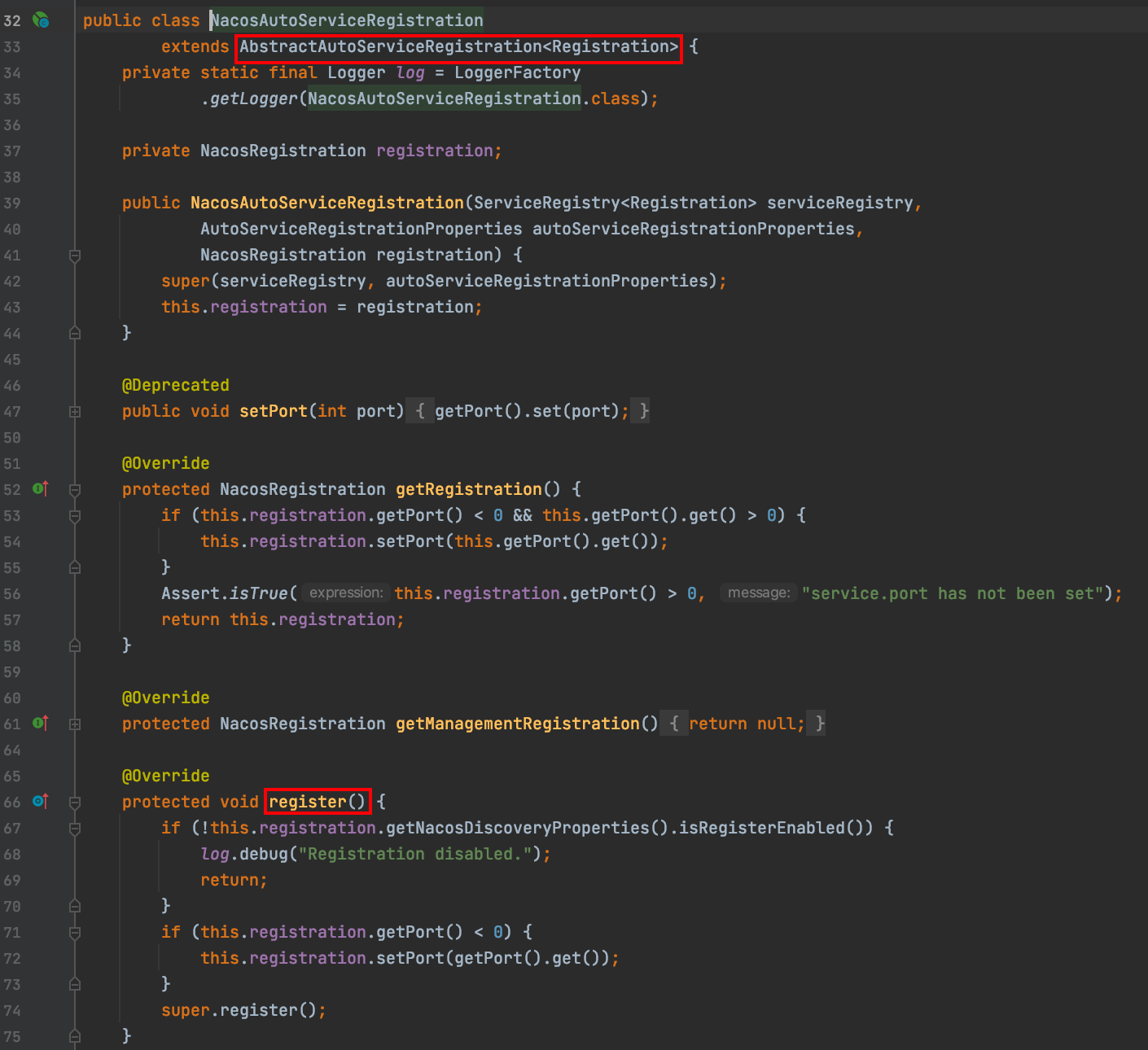Click the closing fold marker on line 75
The width and height of the screenshot is (1148, 1050).
pyautogui.click(x=75, y=1036)
